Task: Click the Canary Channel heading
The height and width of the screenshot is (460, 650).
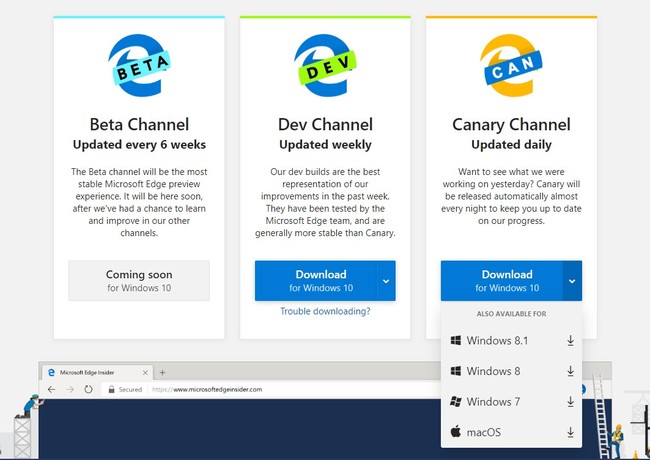Action: click(x=512, y=124)
